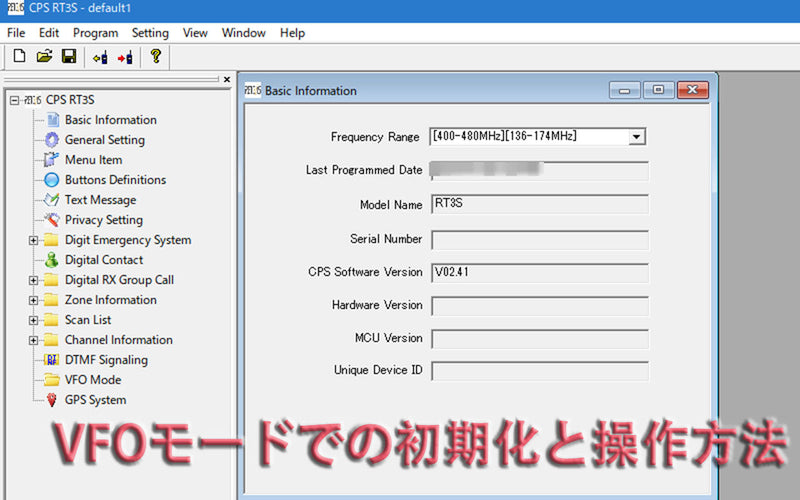
Task: Expand the Channel Information node
Action: (x=34, y=340)
